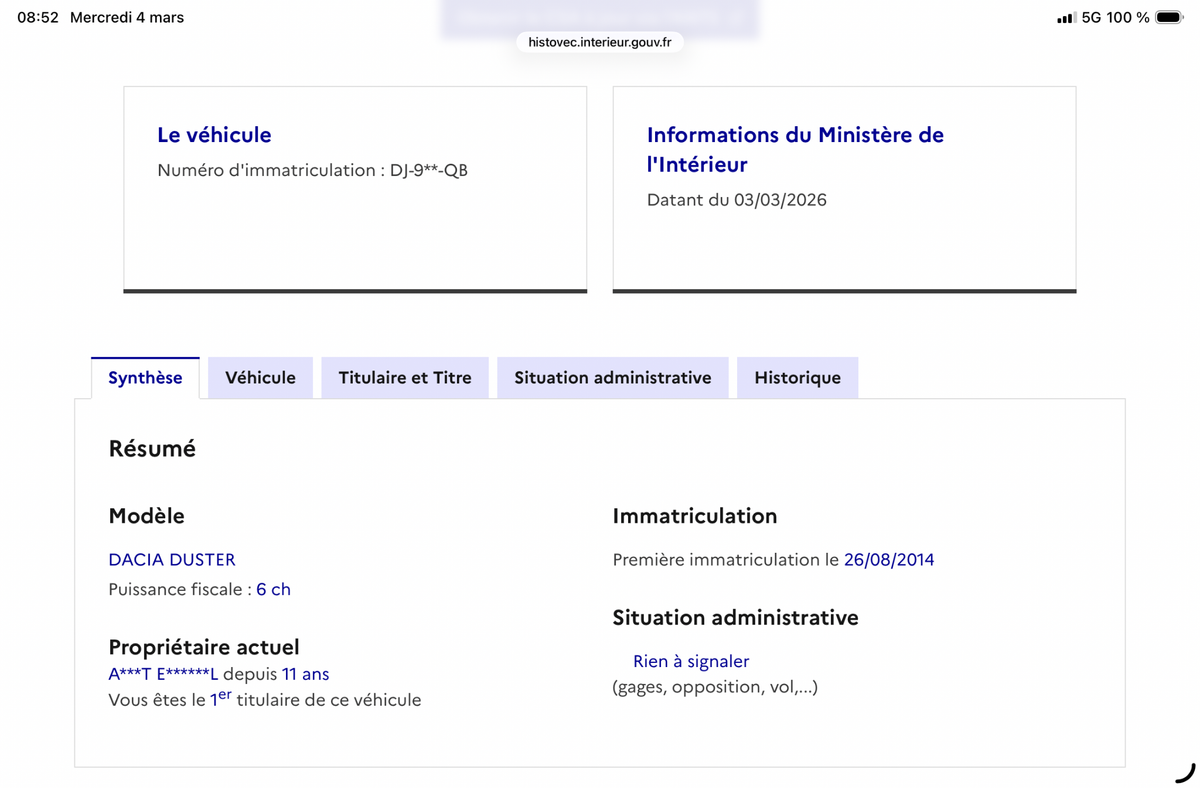Image resolution: width=1200 pixels, height=788 pixels.
Task: Click the first registration date 26/08/2014
Action: coord(889,560)
